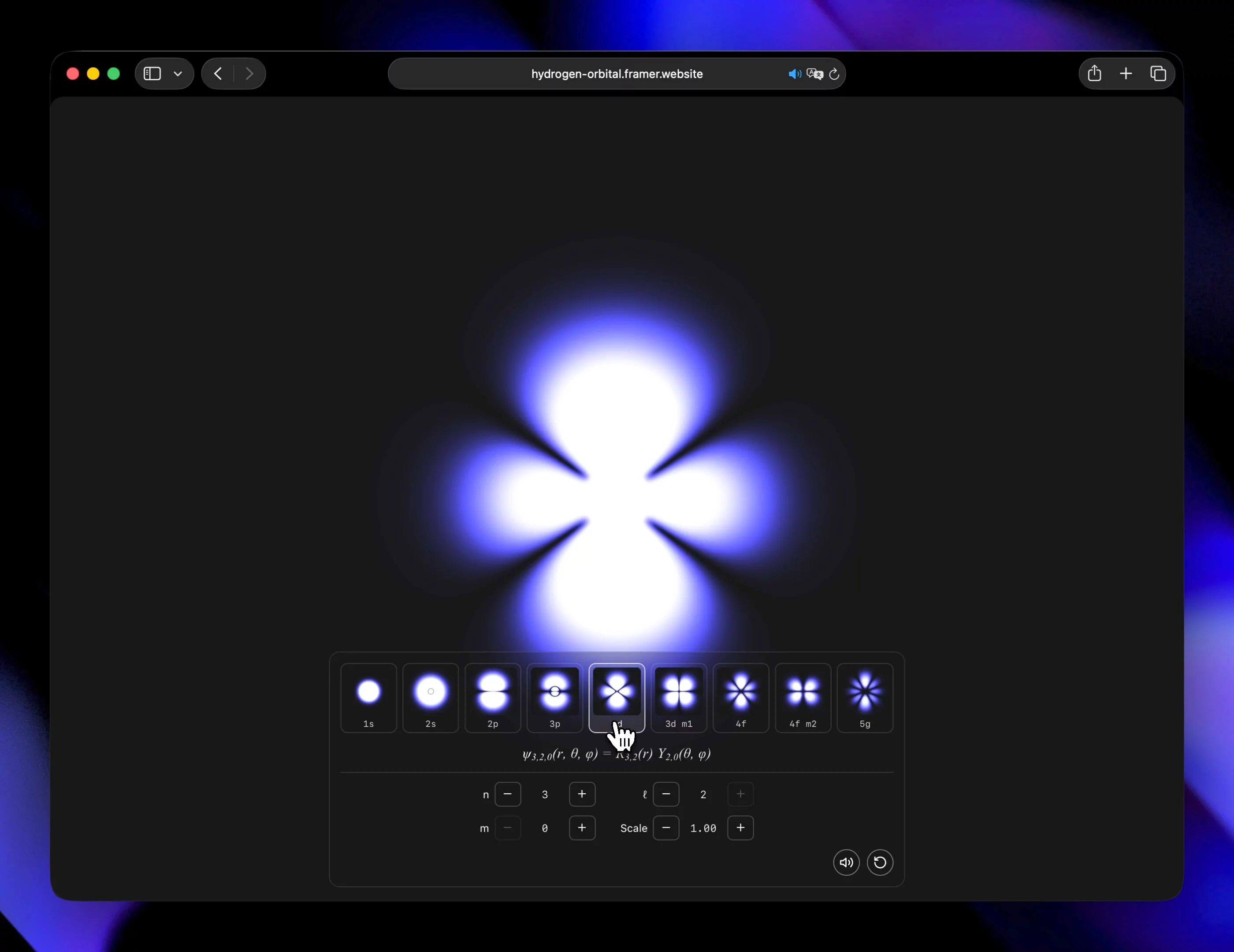
Task: Toggle the browser sidebar
Action: click(x=152, y=74)
